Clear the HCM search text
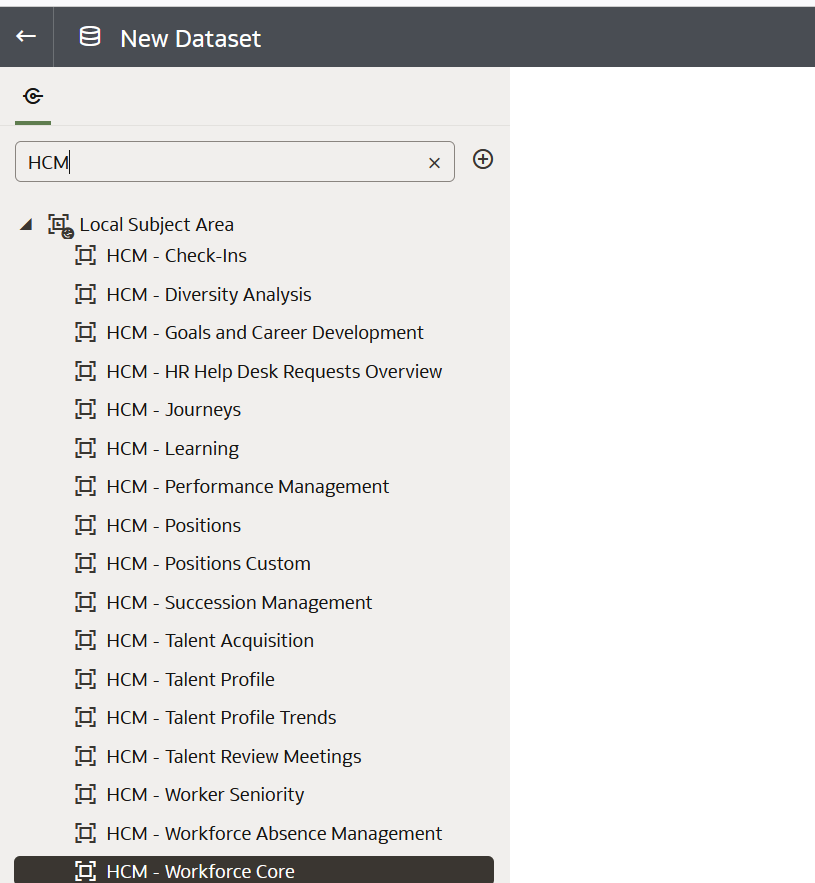815x883 pixels. (434, 163)
